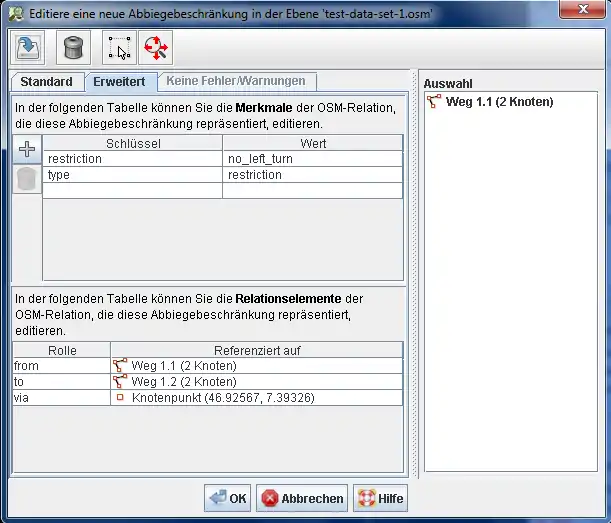Click the Schlüssel column header
This screenshot has height=523, width=611.
coord(132,143)
